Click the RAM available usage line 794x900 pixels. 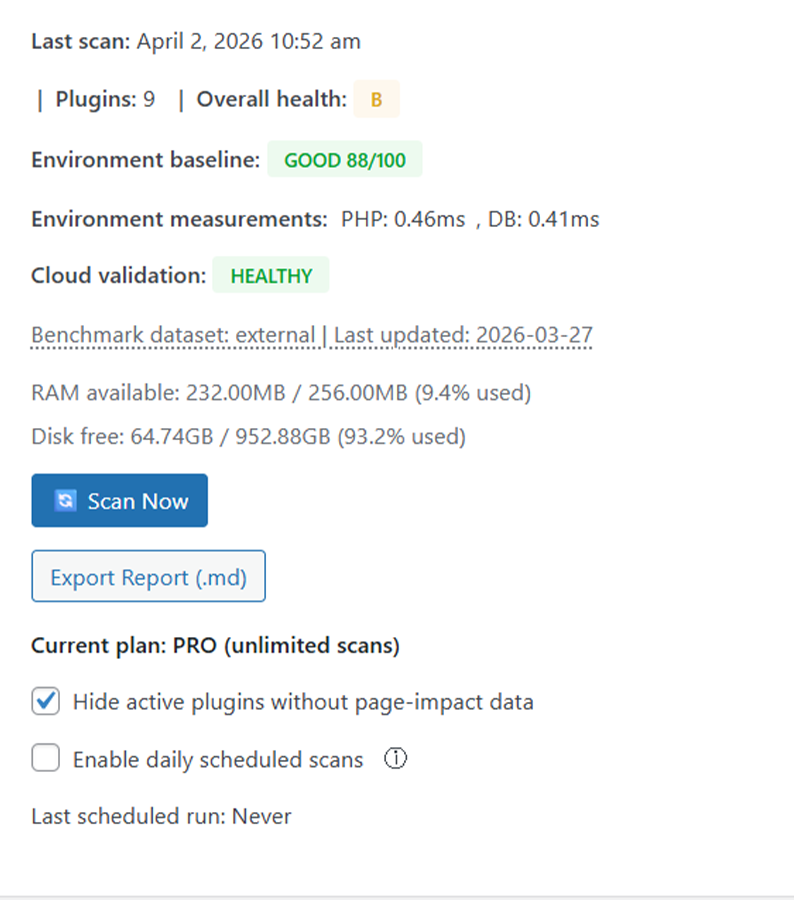pos(281,393)
